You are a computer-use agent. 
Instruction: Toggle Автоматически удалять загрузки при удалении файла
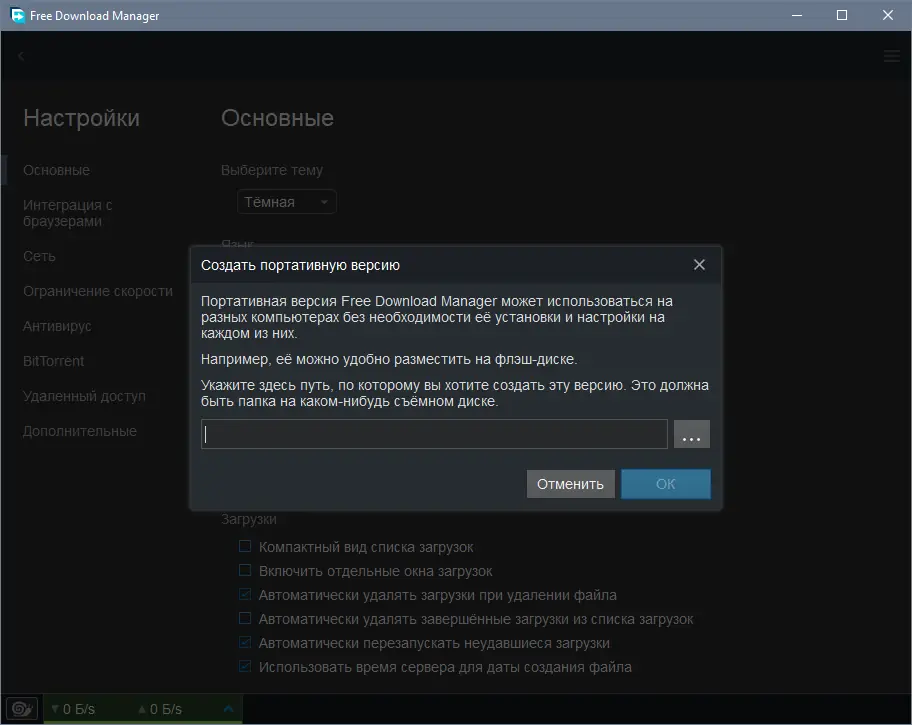(245, 594)
